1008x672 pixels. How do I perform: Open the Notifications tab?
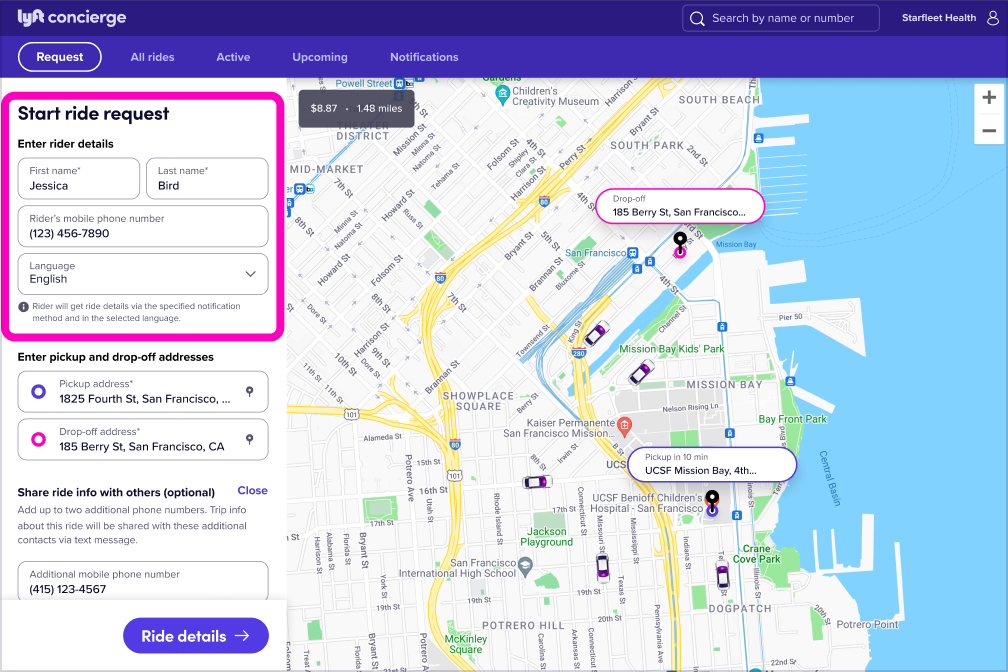(x=424, y=57)
